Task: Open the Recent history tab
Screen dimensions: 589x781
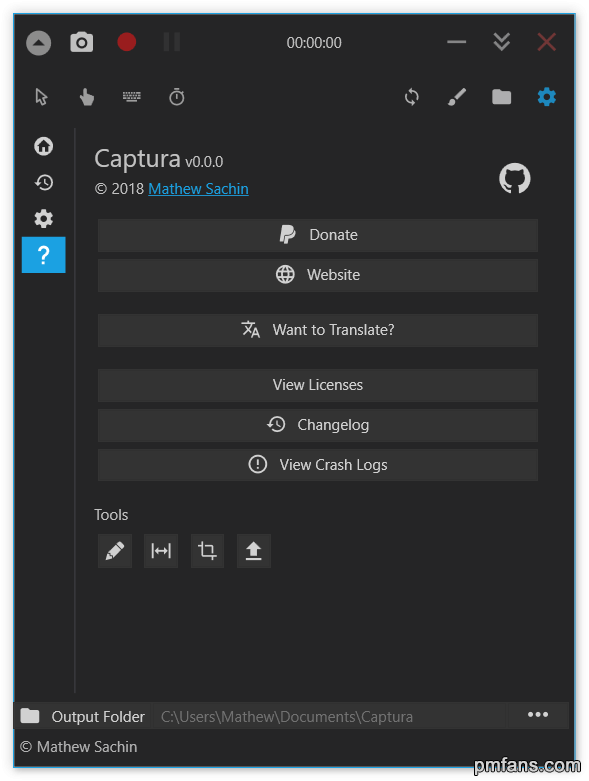Action: coord(44,182)
